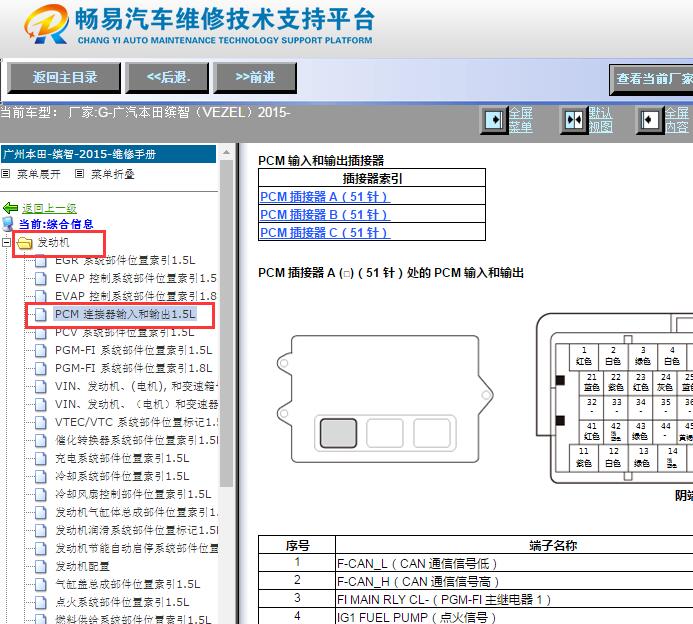This screenshot has height=624, width=693.
Task: Click page icon of 气缸盖总成部件位置索引1.5L
Action: click(41, 585)
